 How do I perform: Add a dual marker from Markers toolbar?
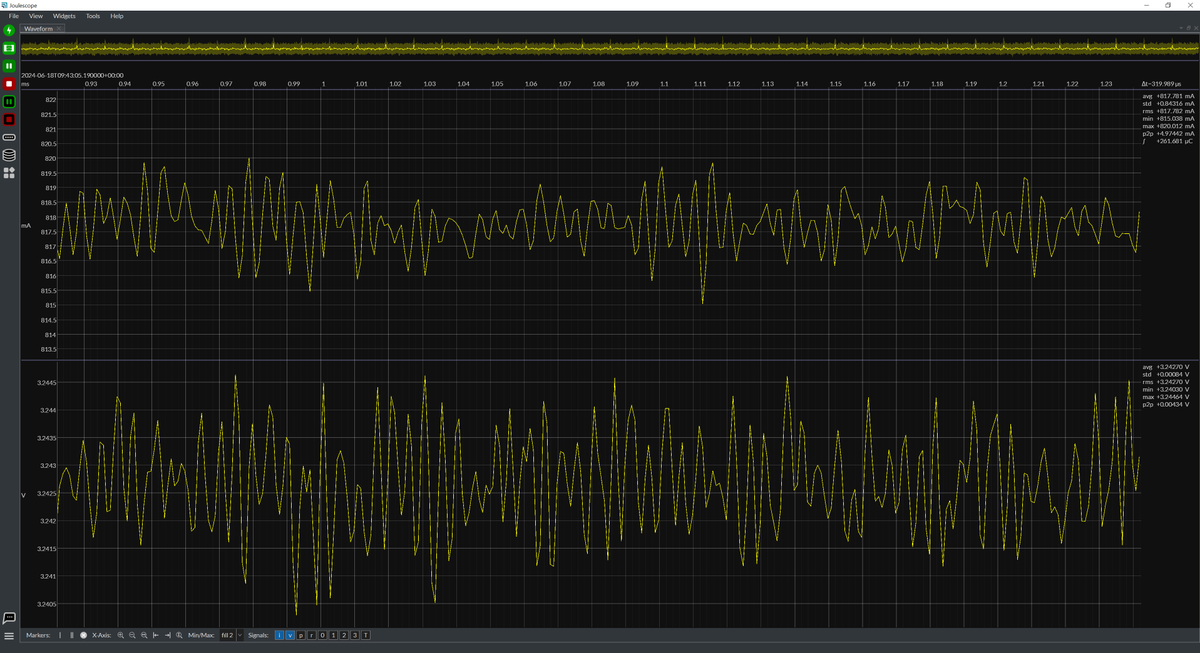point(72,635)
